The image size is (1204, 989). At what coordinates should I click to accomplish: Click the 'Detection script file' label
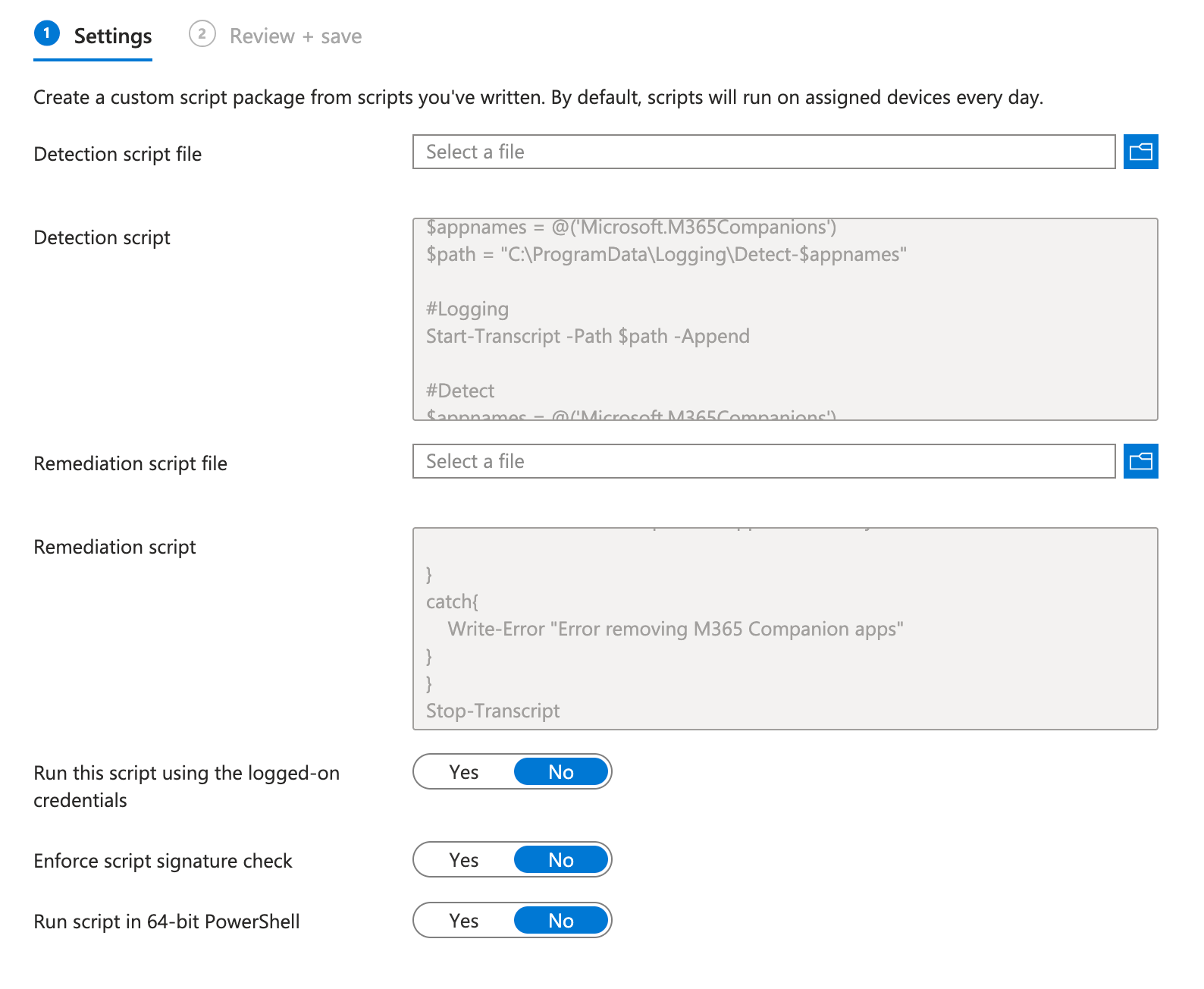[118, 154]
